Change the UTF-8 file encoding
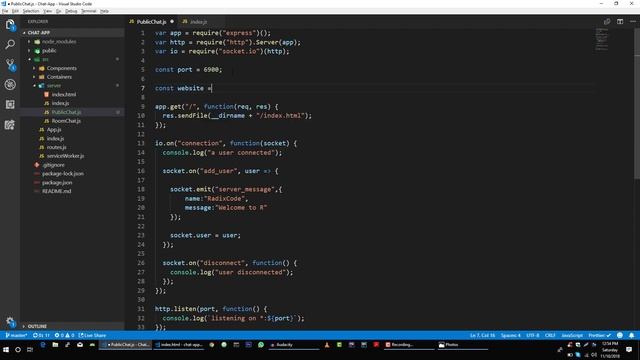This screenshot has width=640, height=360. pos(533,335)
